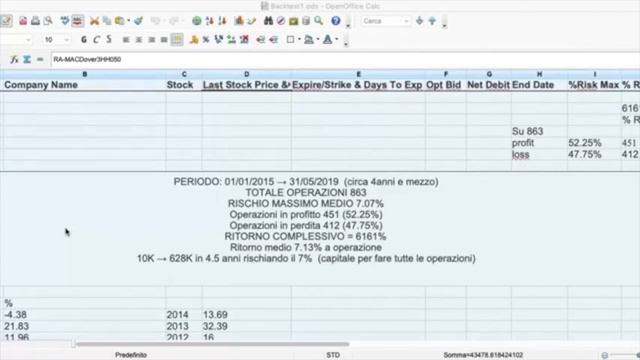Open the Borders dropdown arrow
Screen dimensions: 640x360
[299, 40]
